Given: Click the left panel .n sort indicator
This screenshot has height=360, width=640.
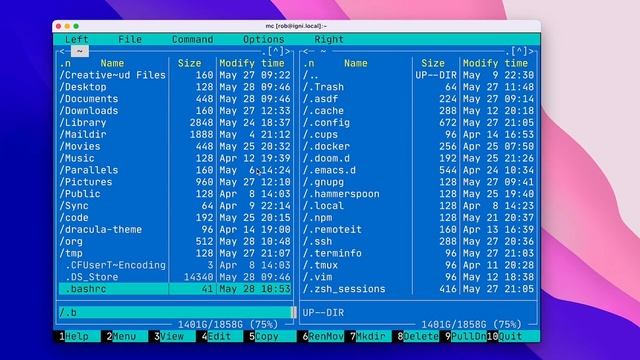Looking at the screenshot, I should point(65,63).
